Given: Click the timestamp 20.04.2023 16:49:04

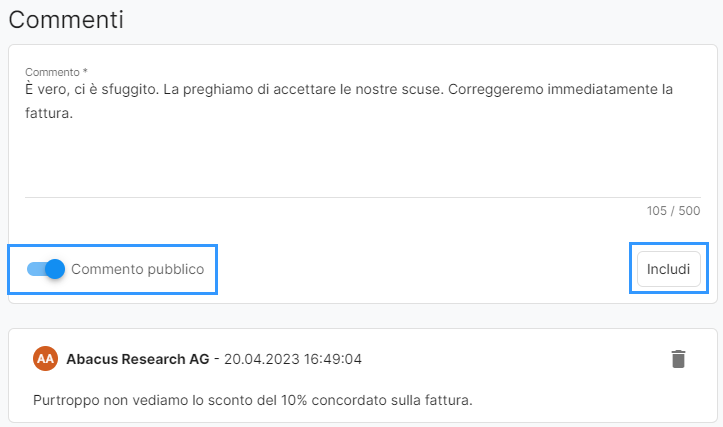Looking at the screenshot, I should tap(293, 359).
